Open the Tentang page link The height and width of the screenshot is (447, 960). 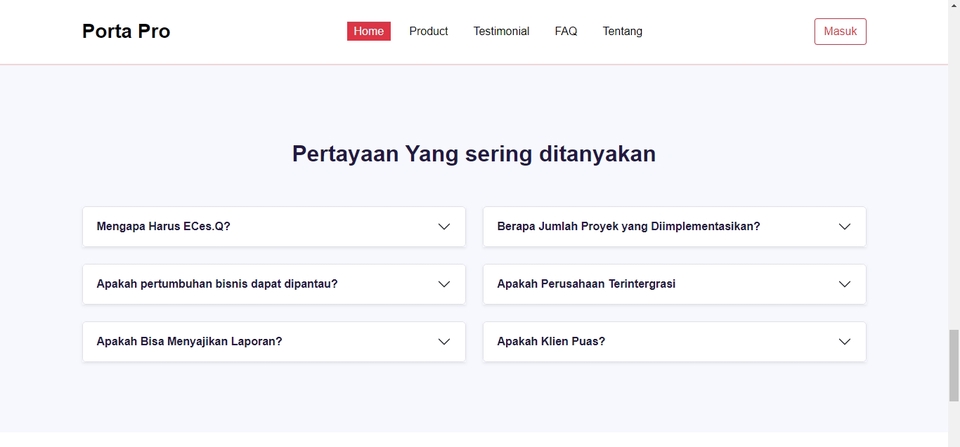click(x=622, y=31)
